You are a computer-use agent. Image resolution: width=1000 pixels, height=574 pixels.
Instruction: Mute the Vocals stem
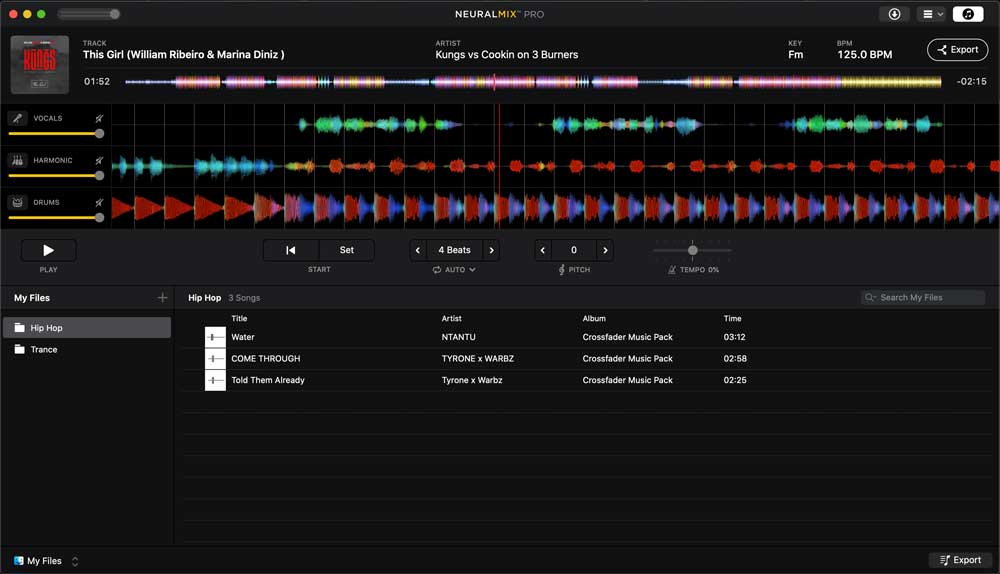99,118
